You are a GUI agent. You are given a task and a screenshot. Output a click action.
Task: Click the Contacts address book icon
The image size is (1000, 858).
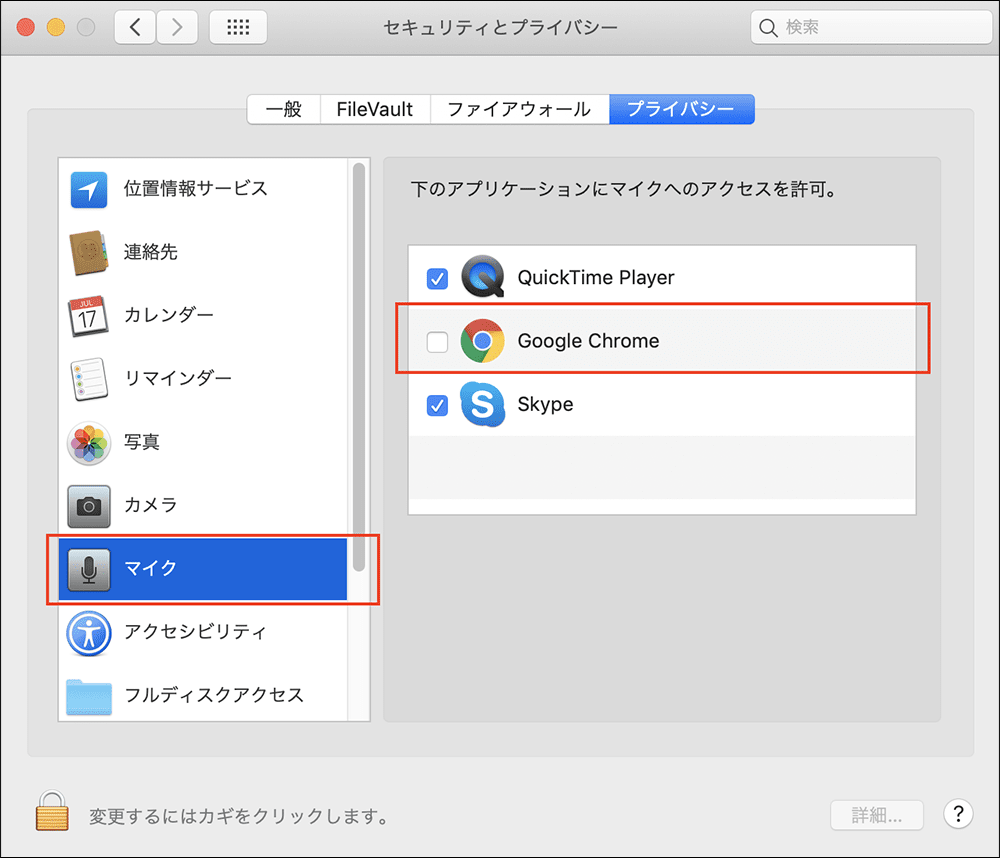click(x=89, y=253)
